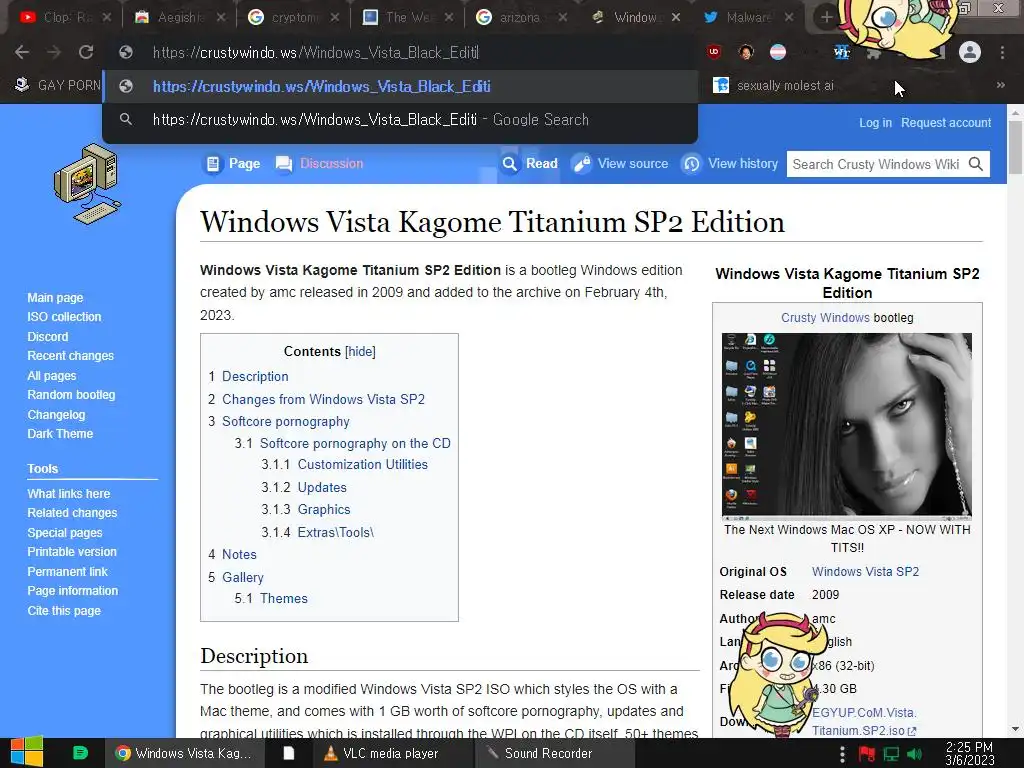Click the infobox desktop screenshot thumbnail

pyautogui.click(x=846, y=425)
